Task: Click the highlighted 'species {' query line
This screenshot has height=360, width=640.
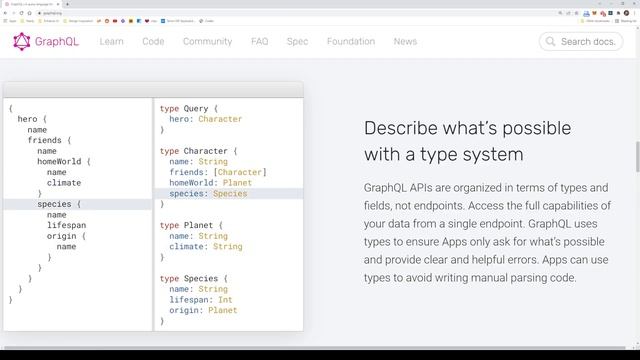Action: pyautogui.click(x=78, y=204)
